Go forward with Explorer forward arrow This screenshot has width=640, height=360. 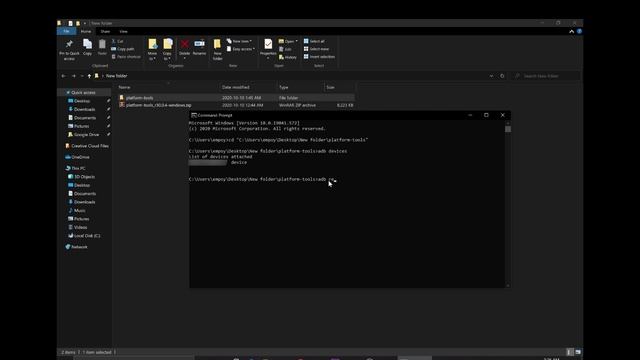(73, 76)
